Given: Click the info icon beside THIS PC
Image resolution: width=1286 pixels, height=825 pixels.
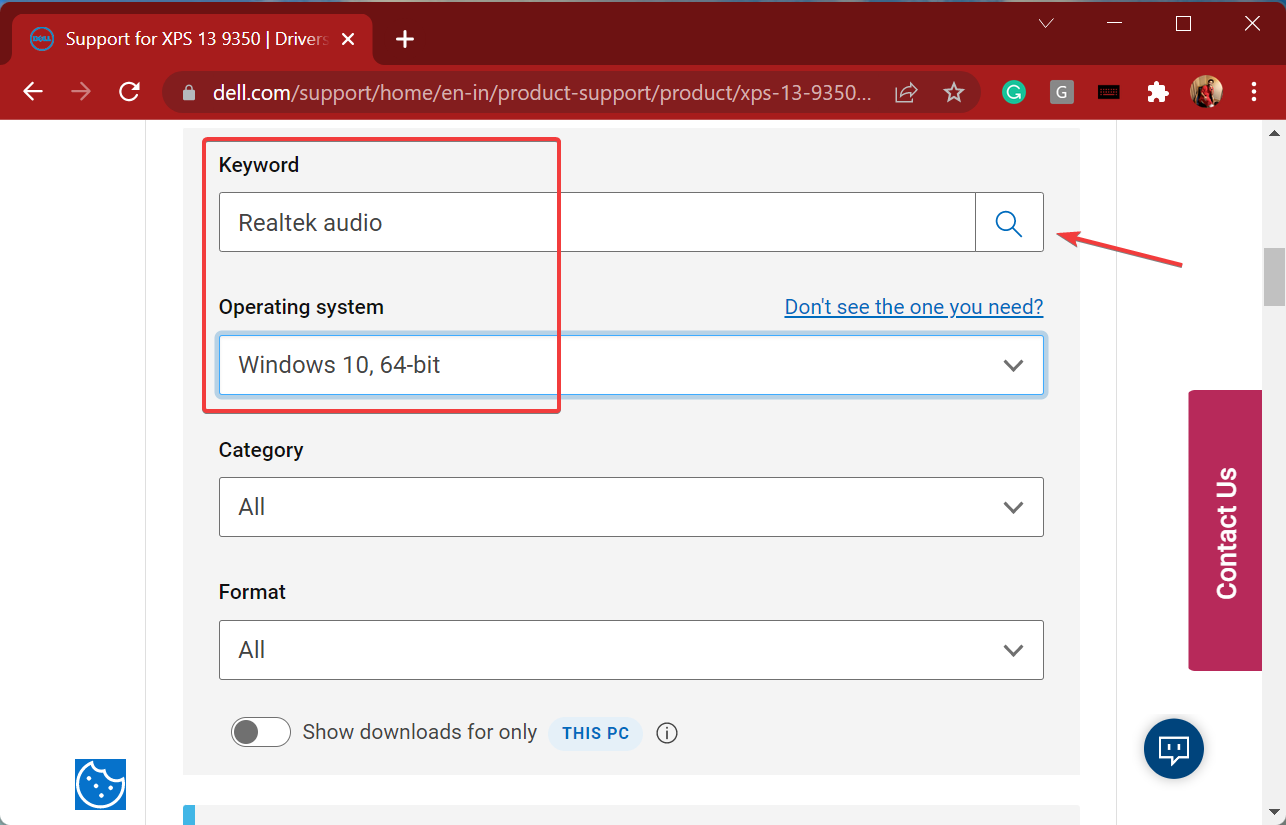Looking at the screenshot, I should [667, 733].
